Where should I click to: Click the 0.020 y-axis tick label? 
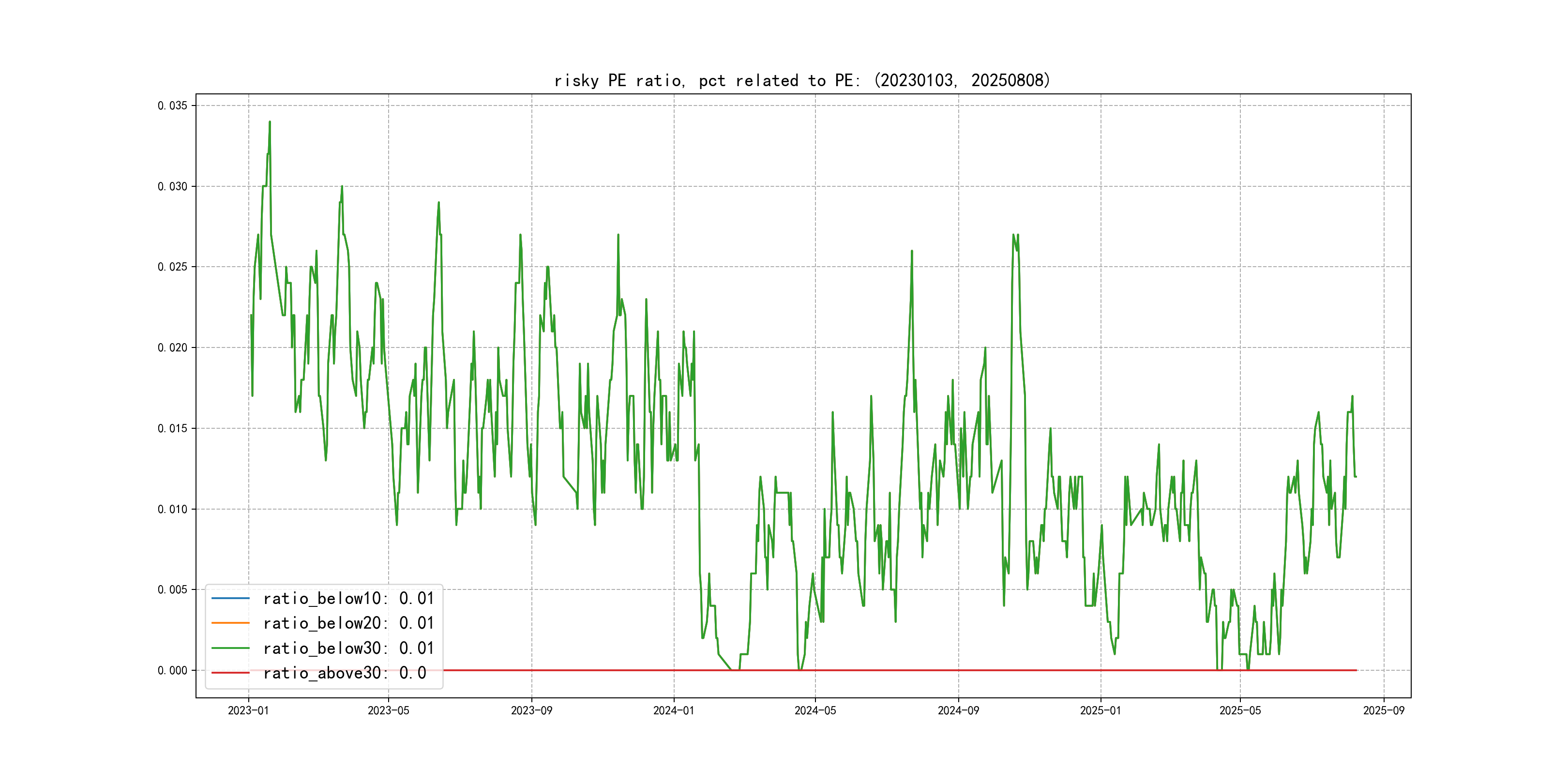[x=172, y=347]
